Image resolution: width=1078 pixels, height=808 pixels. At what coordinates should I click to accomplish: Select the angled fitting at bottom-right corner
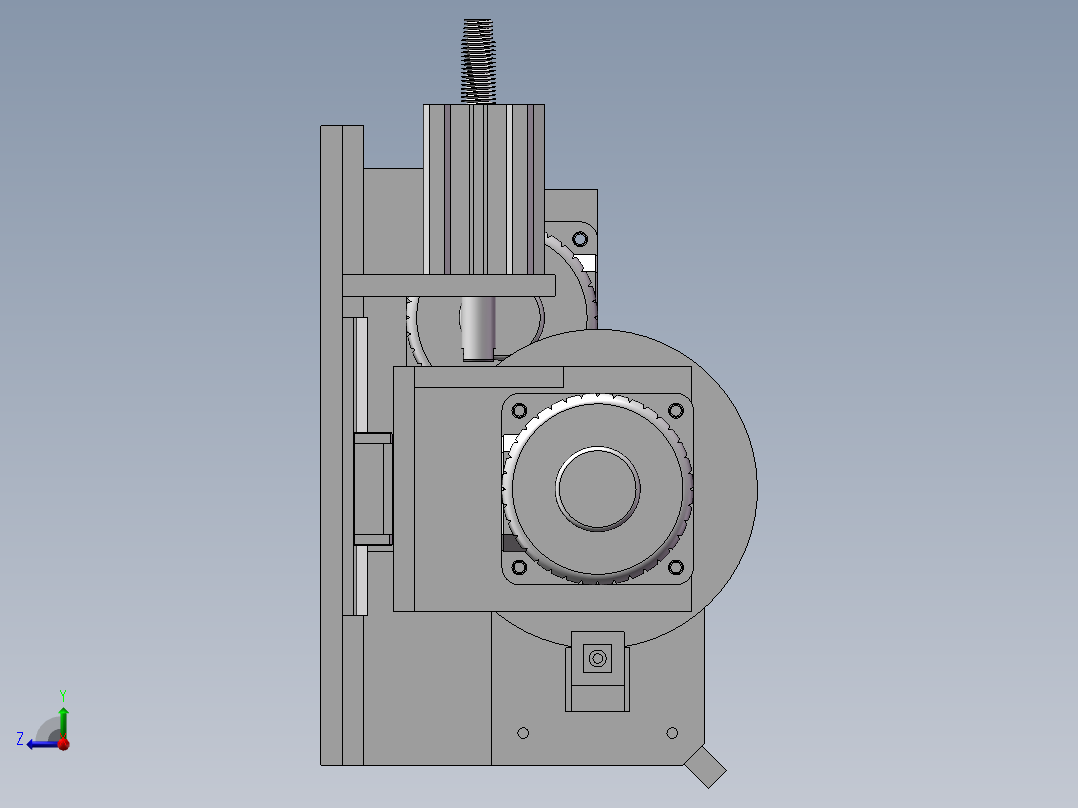point(705,767)
